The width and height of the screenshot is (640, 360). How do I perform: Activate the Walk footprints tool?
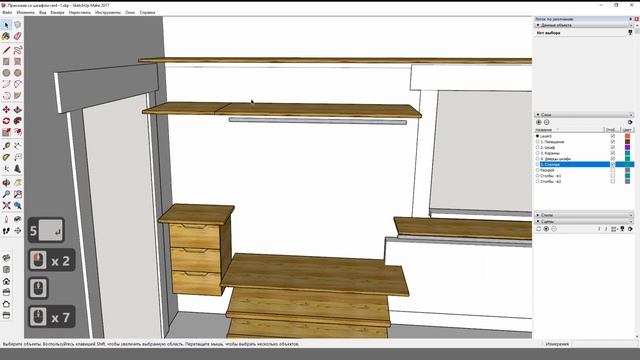(x=6, y=231)
